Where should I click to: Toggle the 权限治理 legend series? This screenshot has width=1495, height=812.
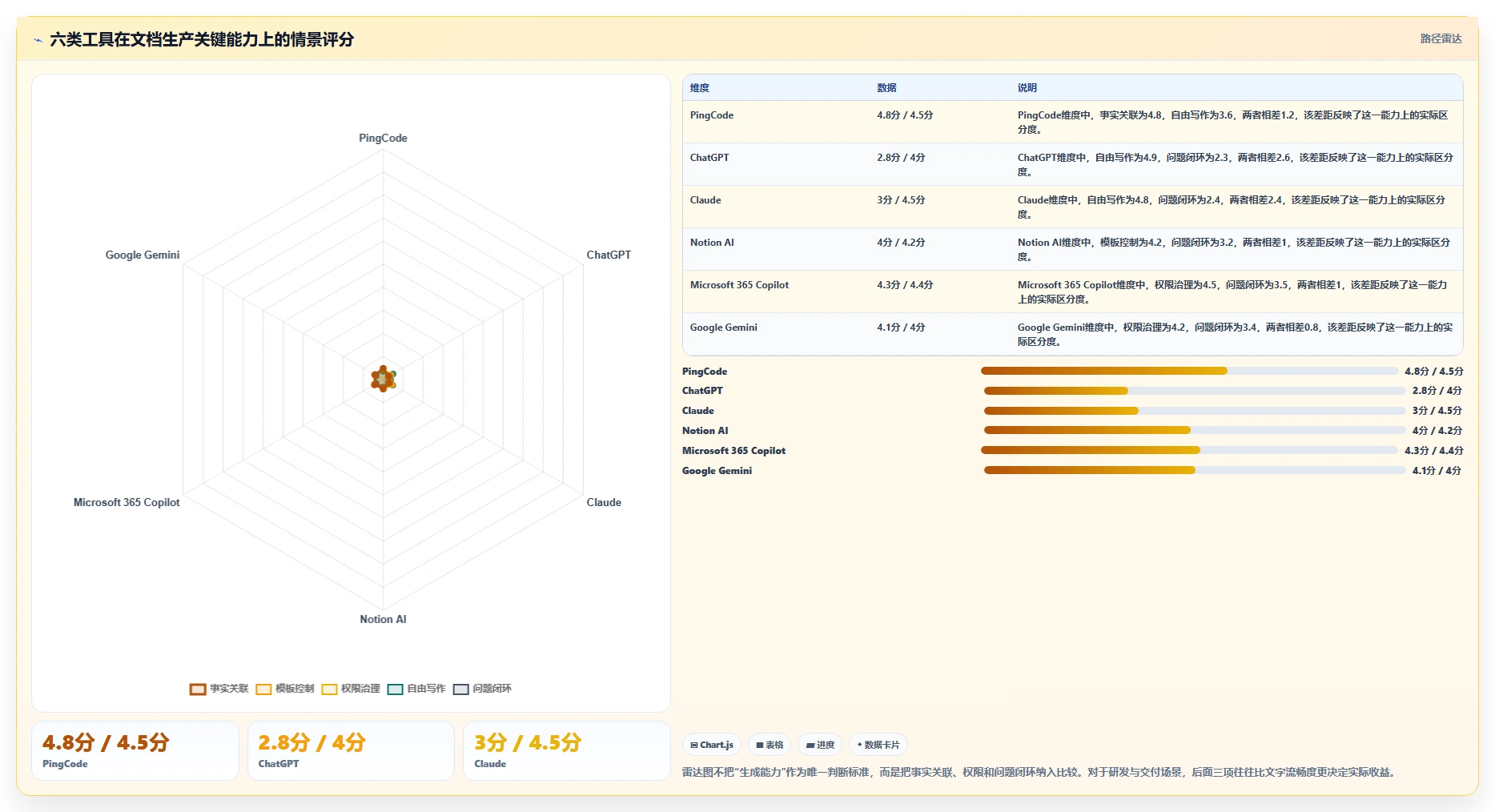click(351, 689)
